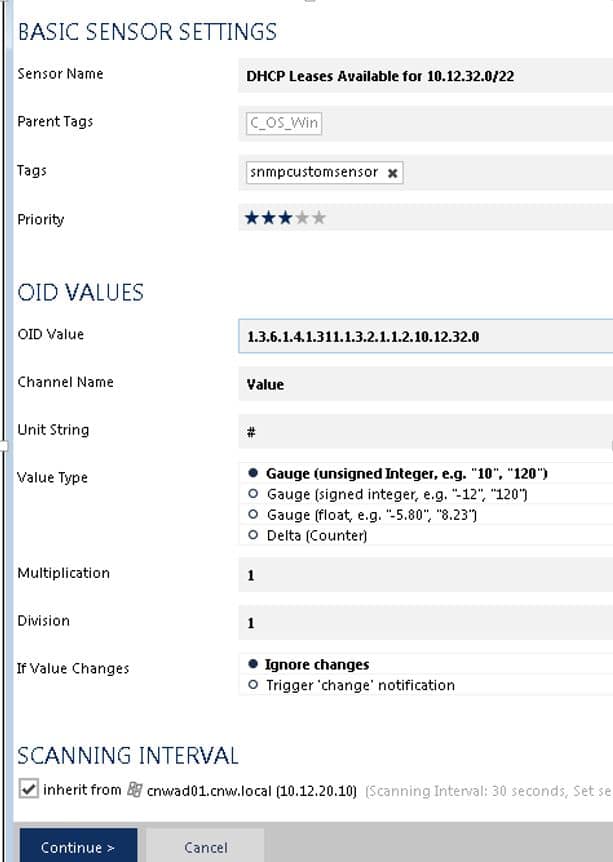This screenshot has width=613, height=862.
Task: Select Trigger 'change' notification option
Action: 253,685
